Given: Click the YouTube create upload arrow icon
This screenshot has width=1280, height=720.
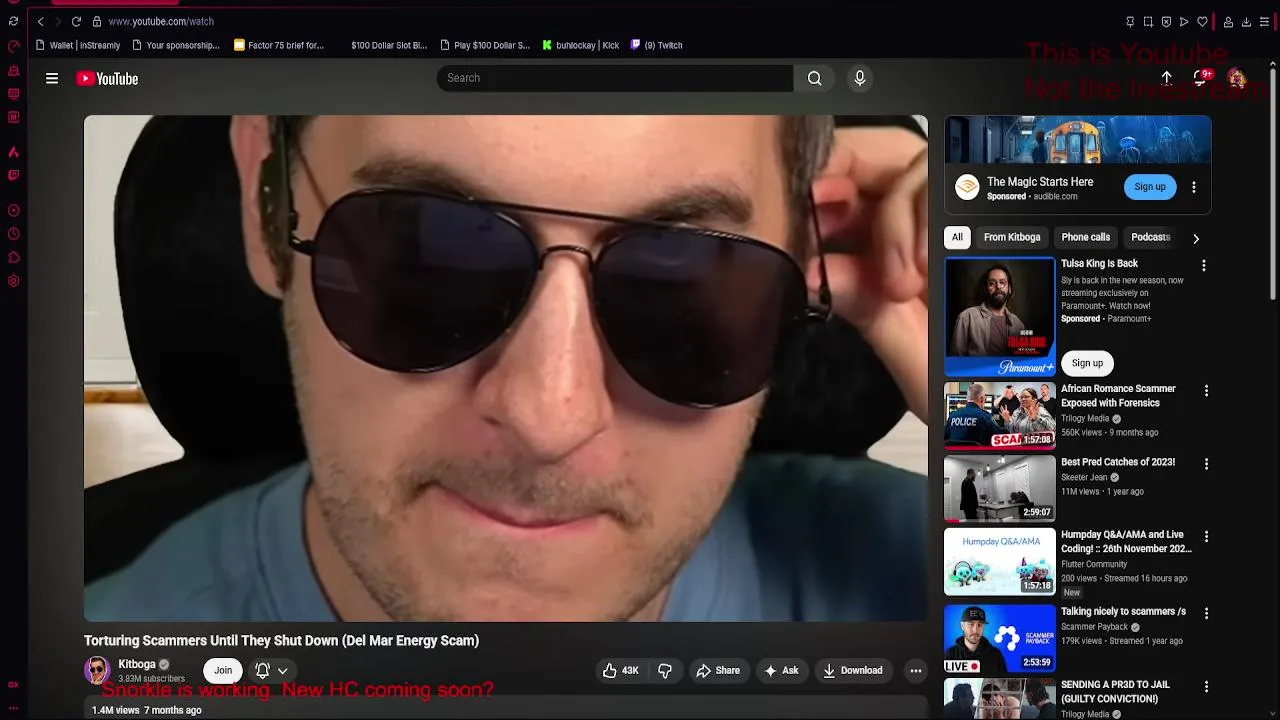Looking at the screenshot, I should point(1166,78).
